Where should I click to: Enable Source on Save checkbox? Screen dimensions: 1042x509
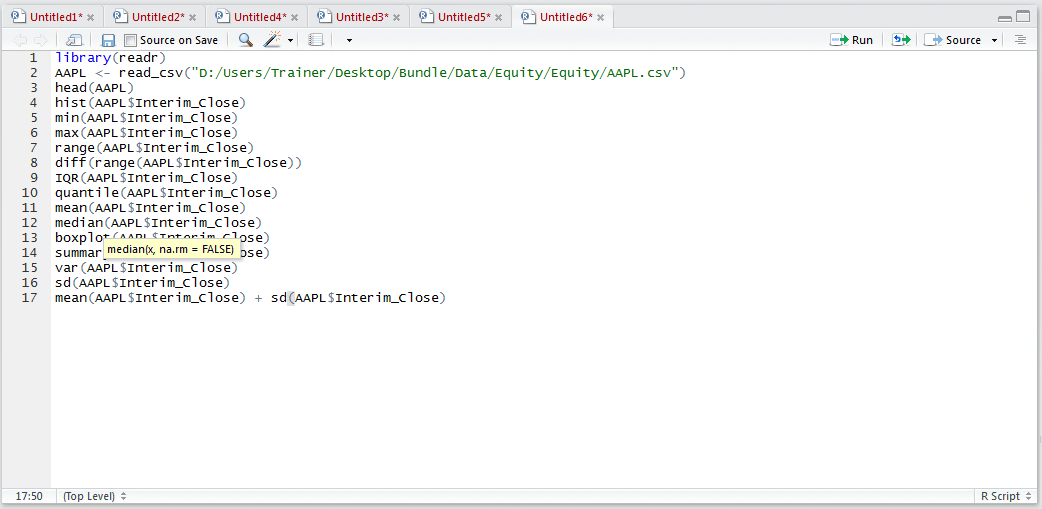(x=130, y=41)
